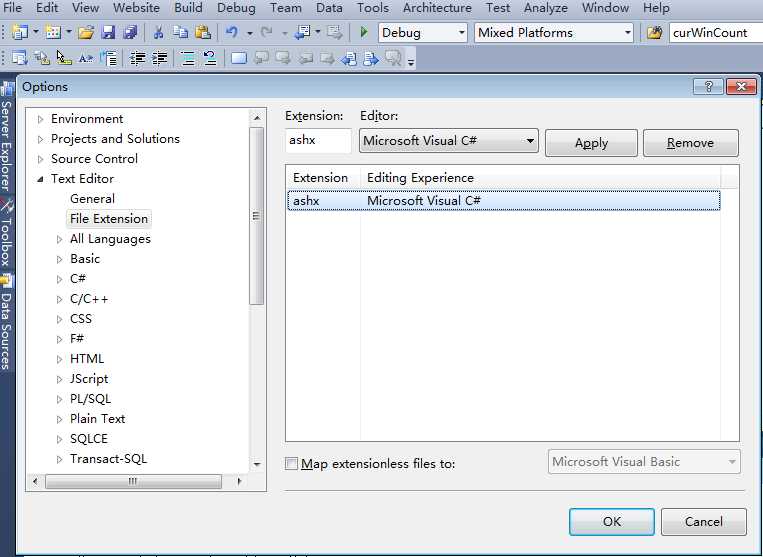Screen dimensions: 763x557
Task: Click the Redo arrow icon
Action: click(x=267, y=33)
